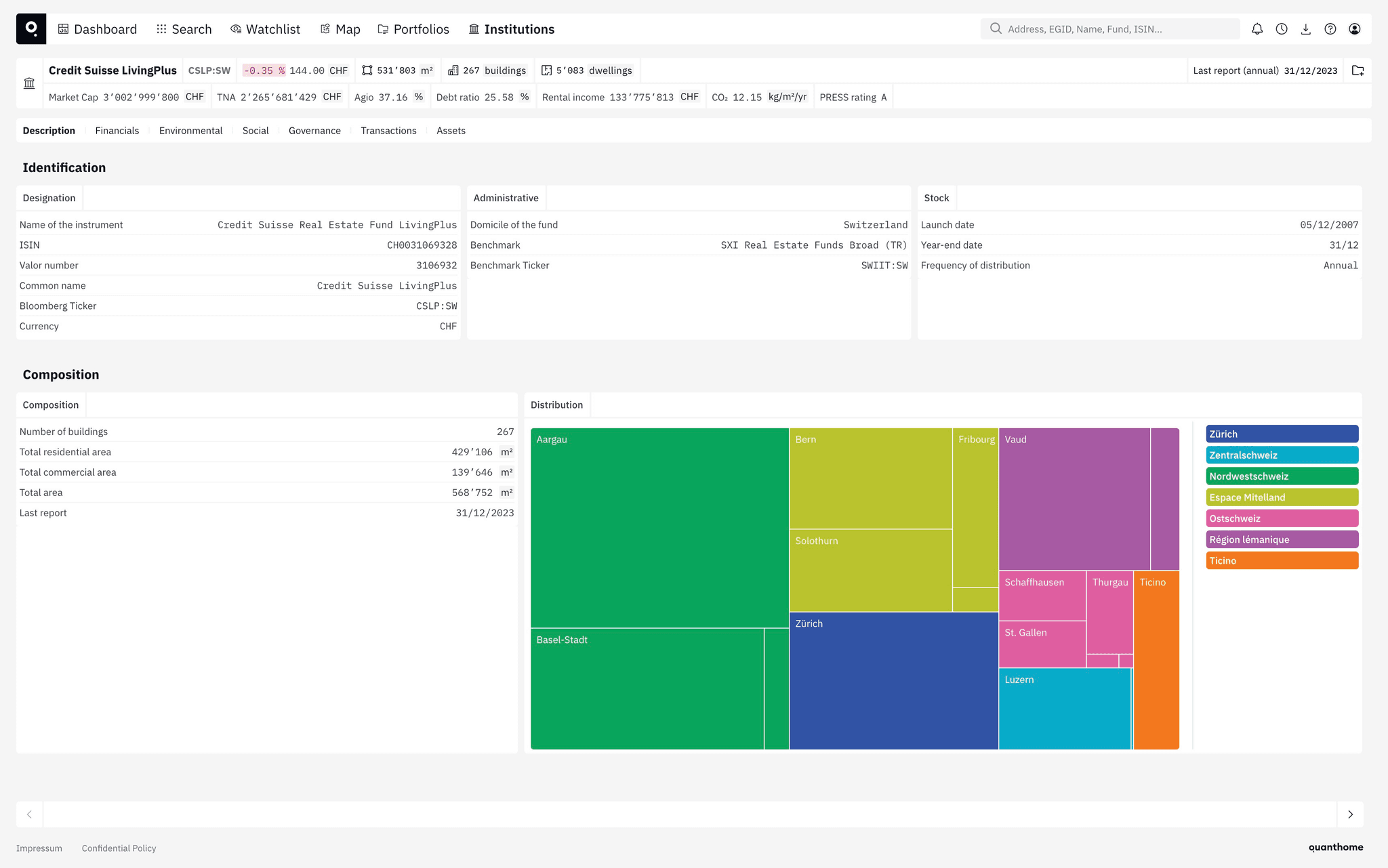Click the Espace Mitelland legend swatch
Image resolution: width=1388 pixels, height=868 pixels.
1282,497
